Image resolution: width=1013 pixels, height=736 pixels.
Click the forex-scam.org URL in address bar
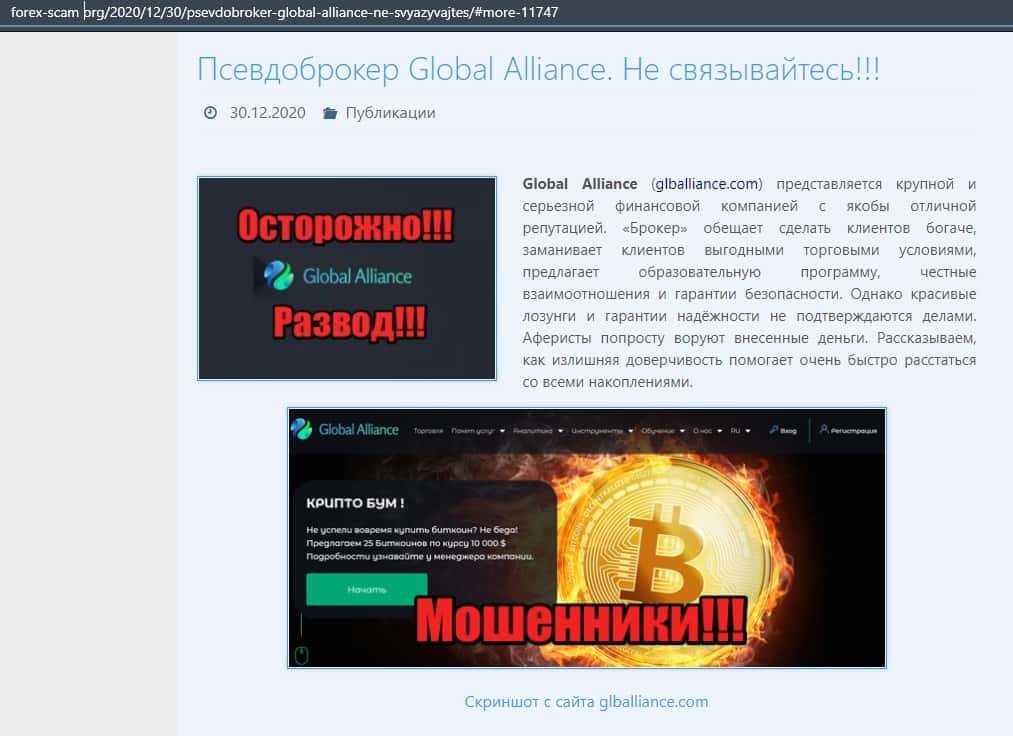(284, 12)
